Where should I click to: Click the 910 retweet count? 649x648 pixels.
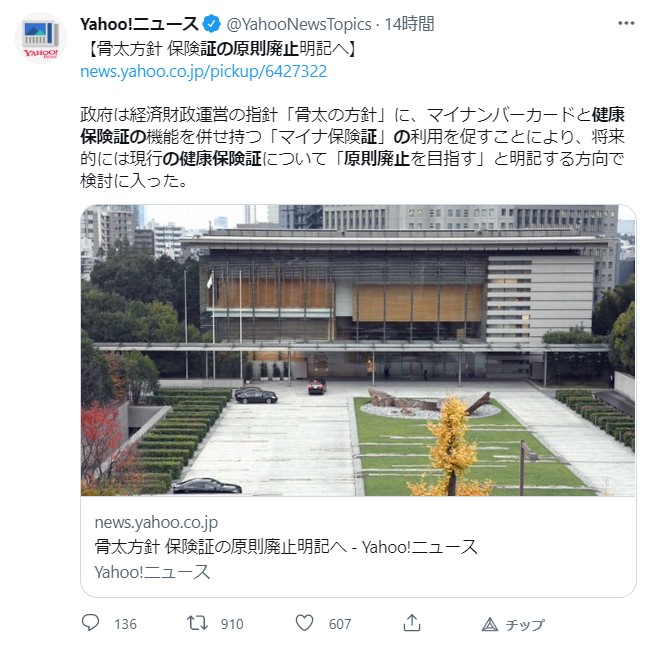(232, 624)
